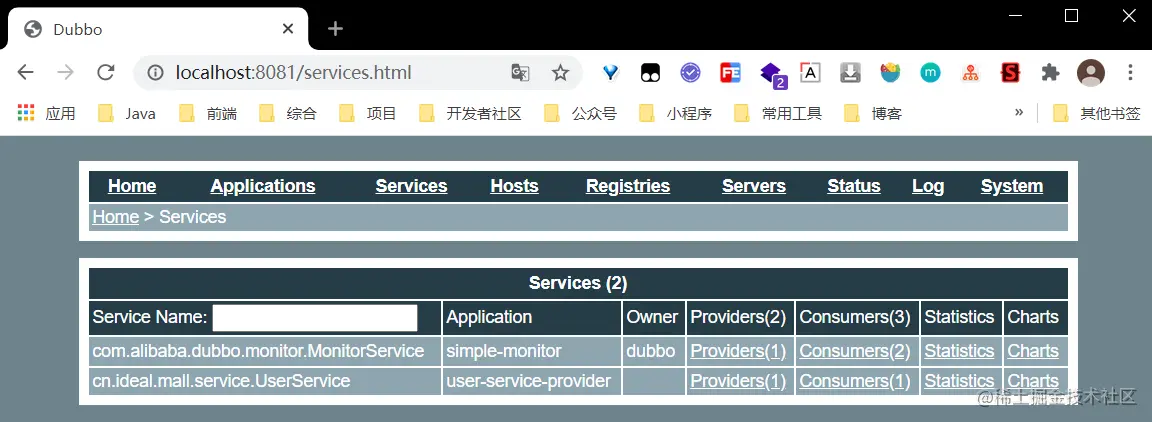Open the 公众号 bookmarks folder
This screenshot has height=422, width=1152.
click(580, 113)
